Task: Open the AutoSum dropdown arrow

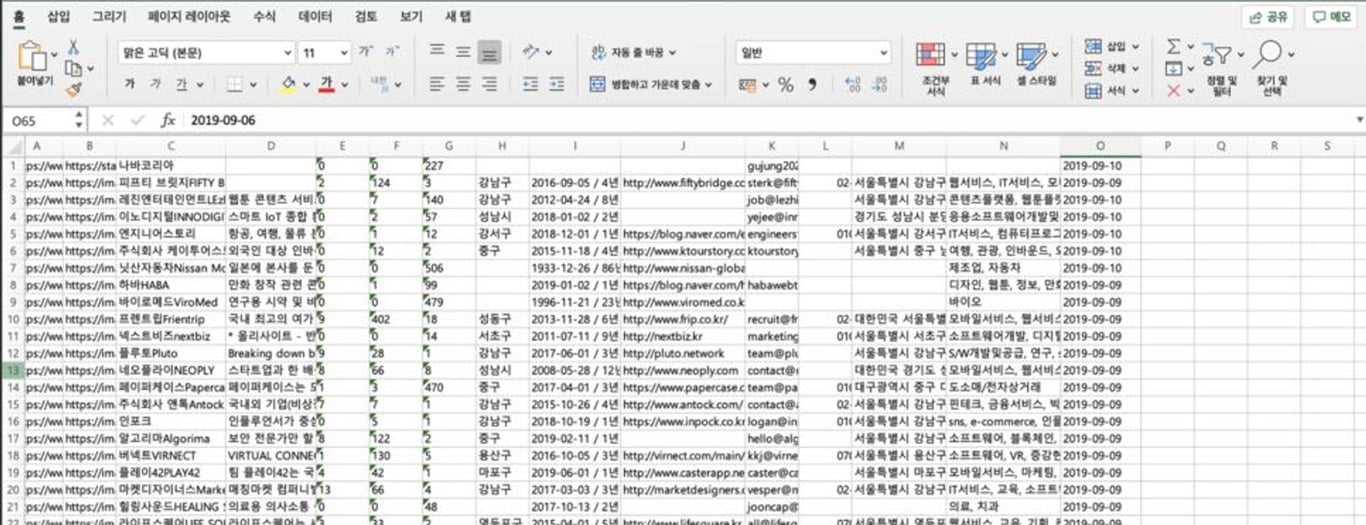Action: coord(1191,47)
